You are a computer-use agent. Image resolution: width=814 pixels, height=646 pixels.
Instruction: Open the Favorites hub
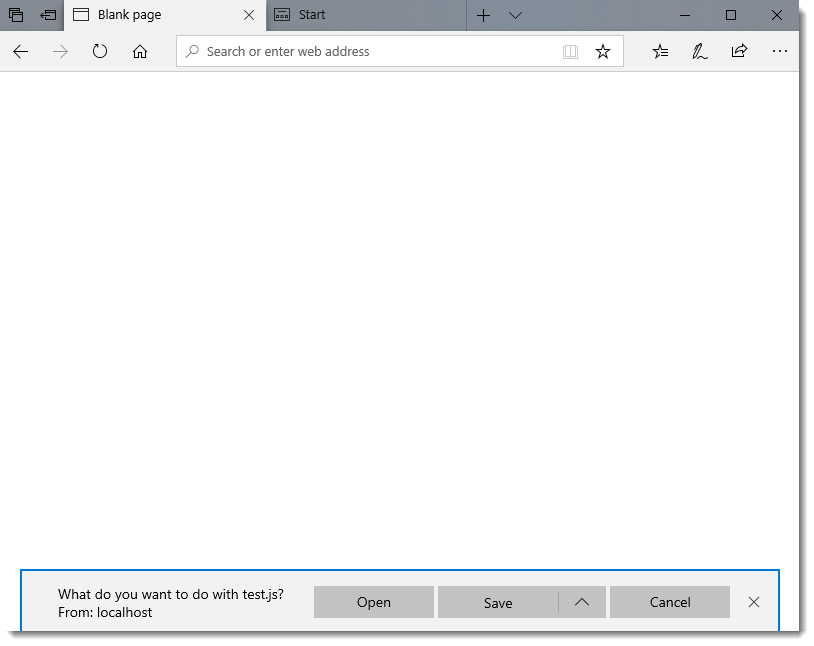click(660, 52)
